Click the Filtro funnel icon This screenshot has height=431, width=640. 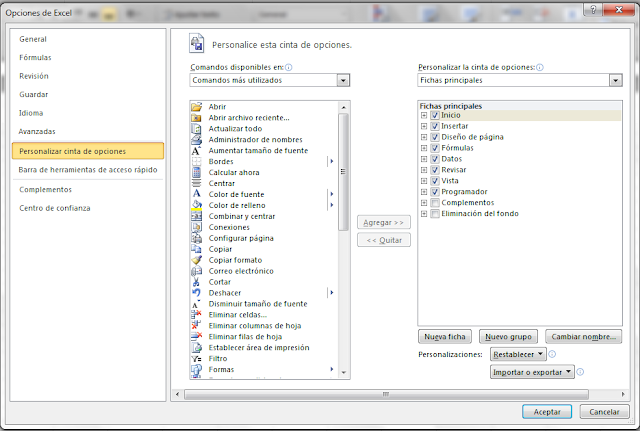(197, 359)
